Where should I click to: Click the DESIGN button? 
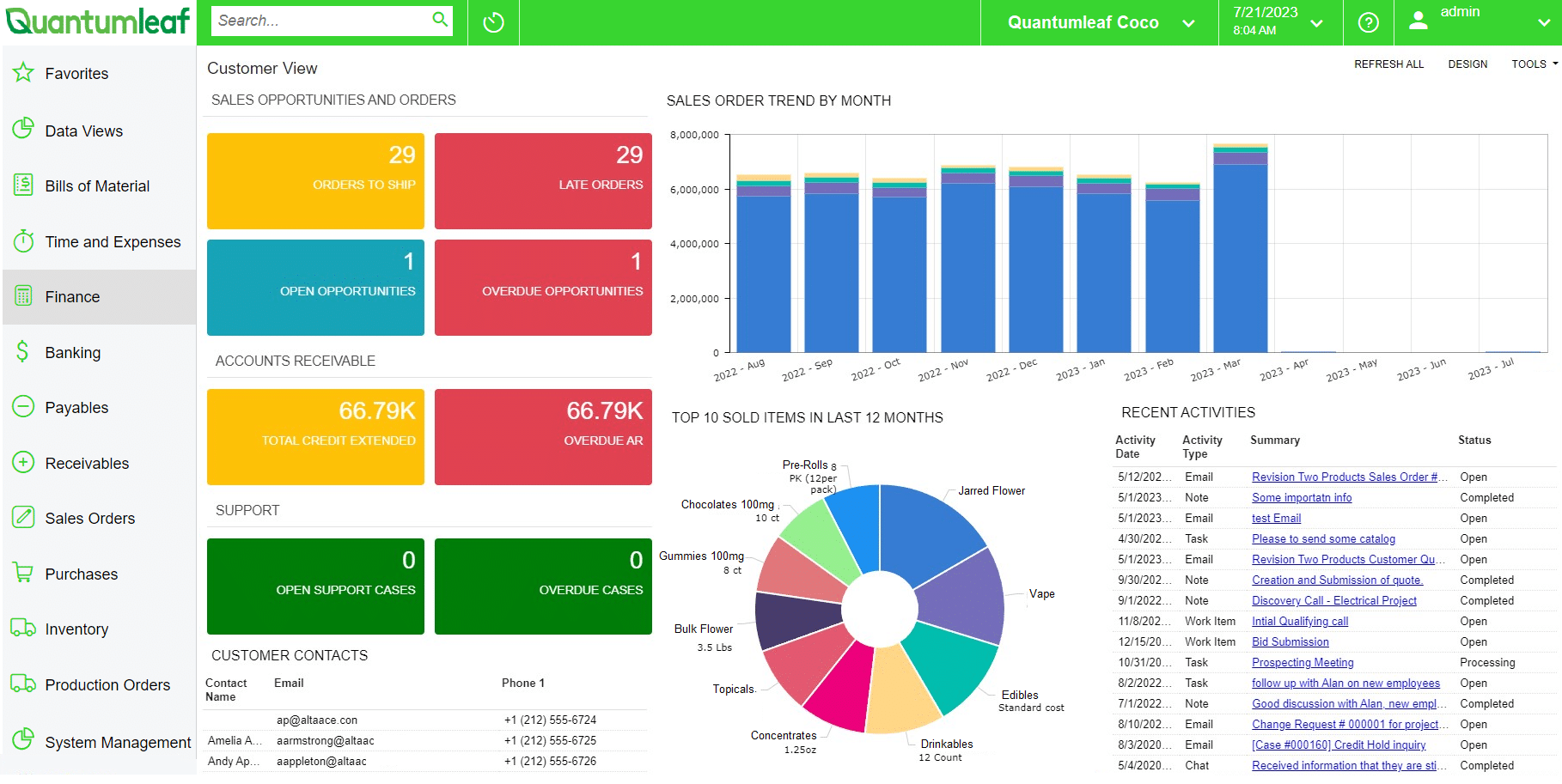(x=1467, y=64)
